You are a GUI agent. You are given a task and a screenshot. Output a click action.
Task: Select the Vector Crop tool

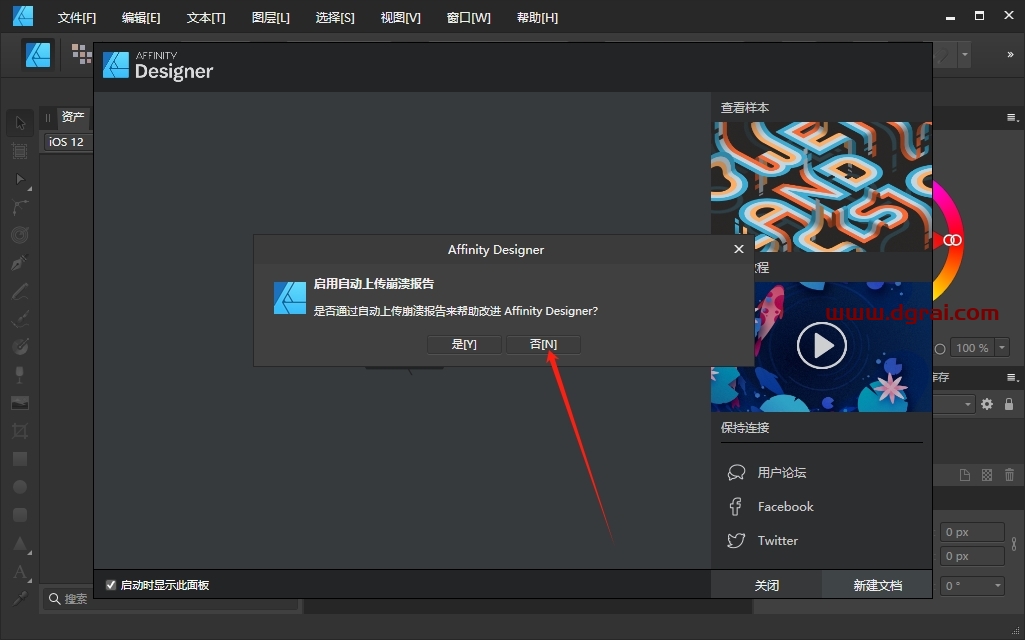tap(20, 431)
